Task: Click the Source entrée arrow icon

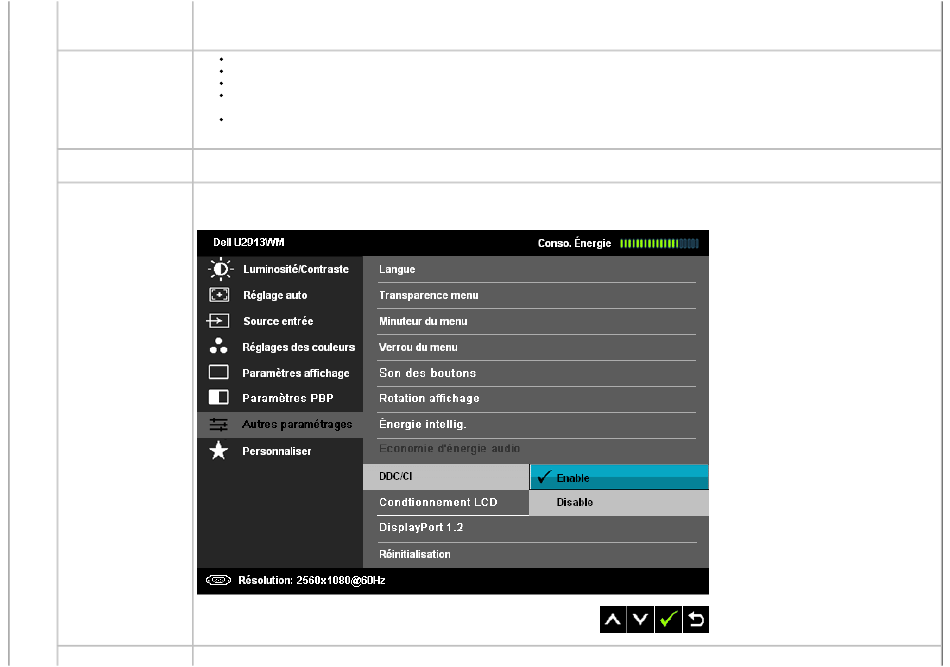Action: tap(218, 321)
